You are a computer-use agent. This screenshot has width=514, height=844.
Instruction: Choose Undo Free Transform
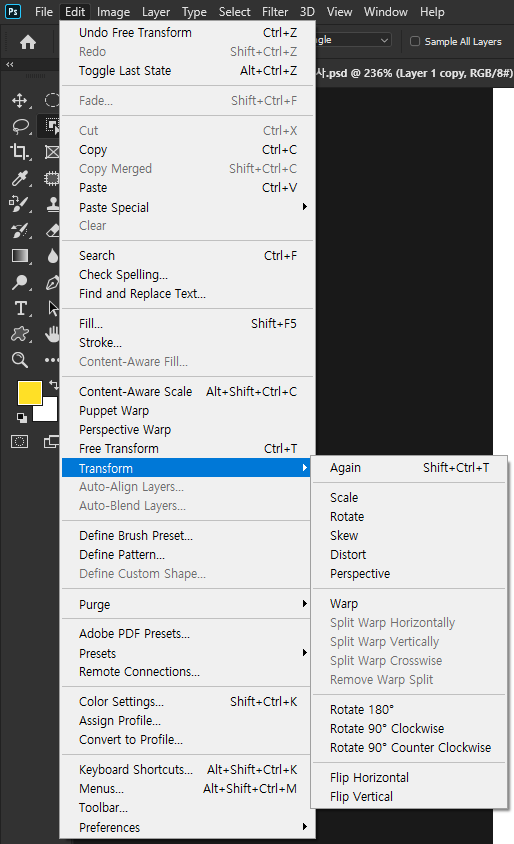(188, 33)
